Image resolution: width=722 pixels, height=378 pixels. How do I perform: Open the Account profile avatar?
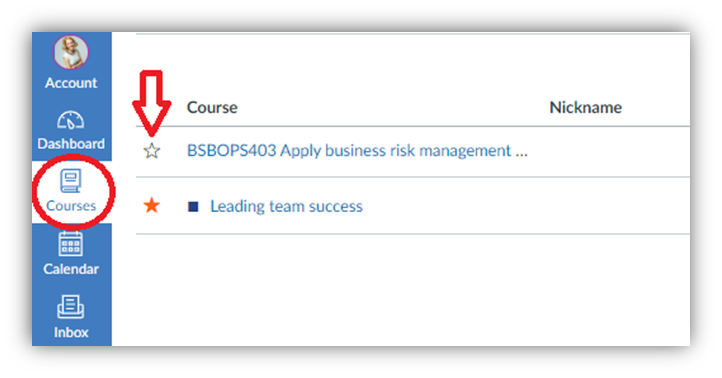pyautogui.click(x=71, y=52)
